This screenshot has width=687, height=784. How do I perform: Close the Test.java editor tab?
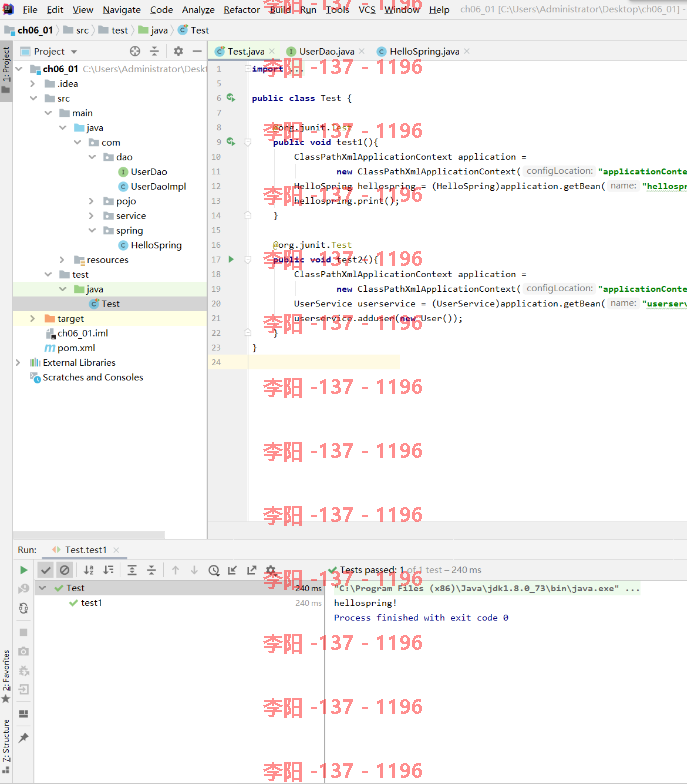click(272, 51)
